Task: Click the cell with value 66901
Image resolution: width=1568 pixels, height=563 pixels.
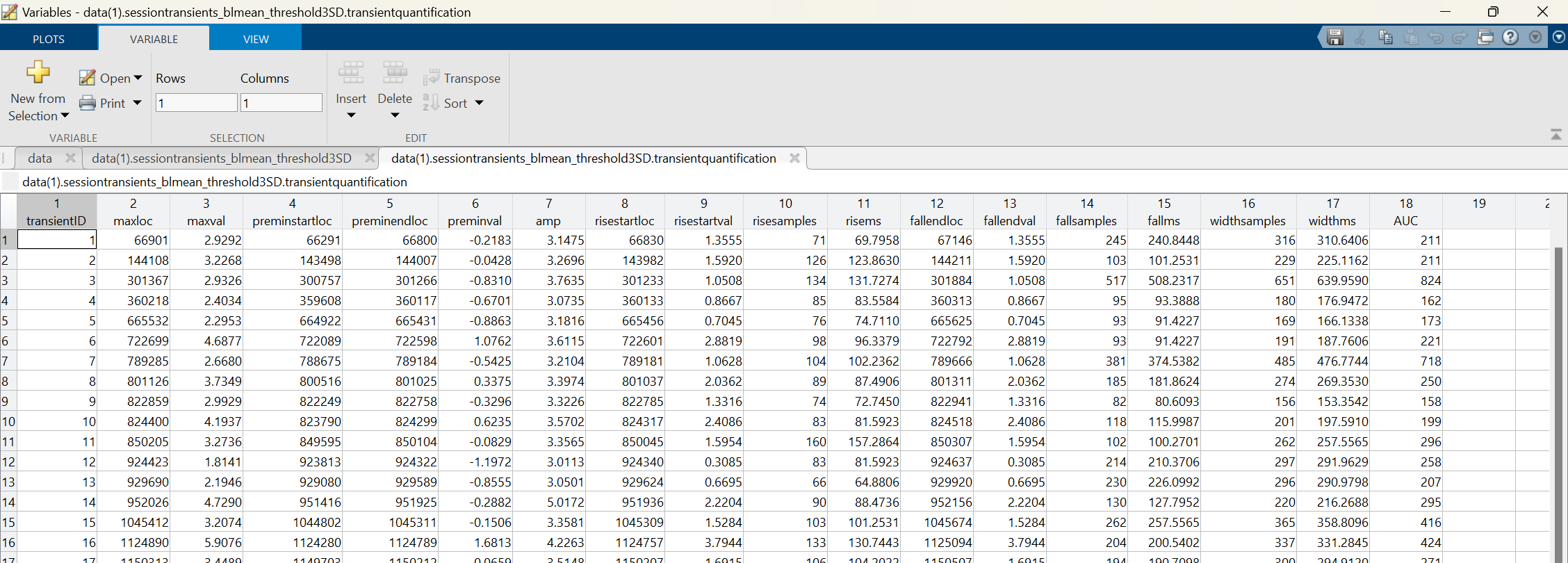Action: pos(133,240)
